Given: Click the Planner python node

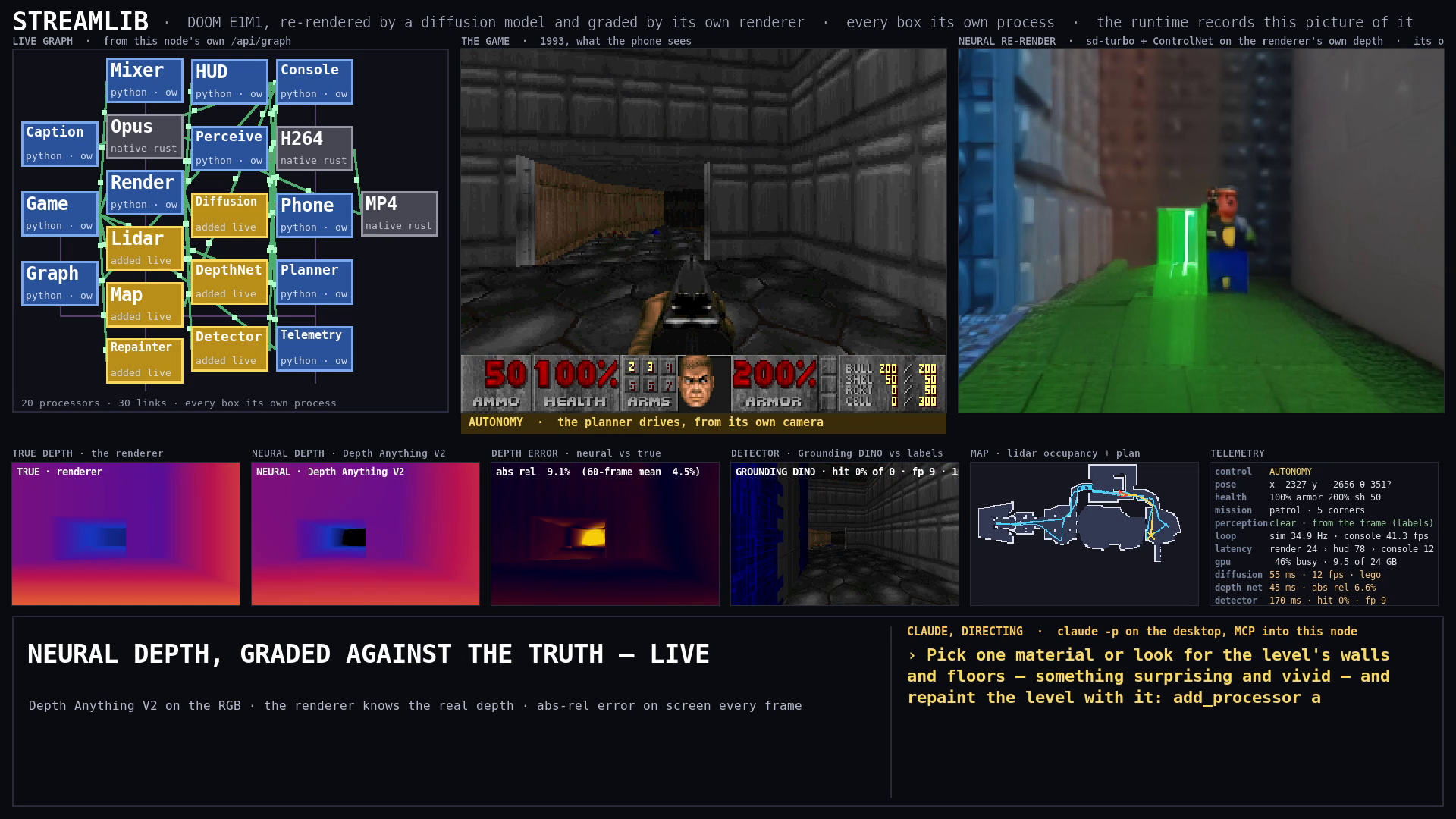Looking at the screenshot, I should [315, 282].
